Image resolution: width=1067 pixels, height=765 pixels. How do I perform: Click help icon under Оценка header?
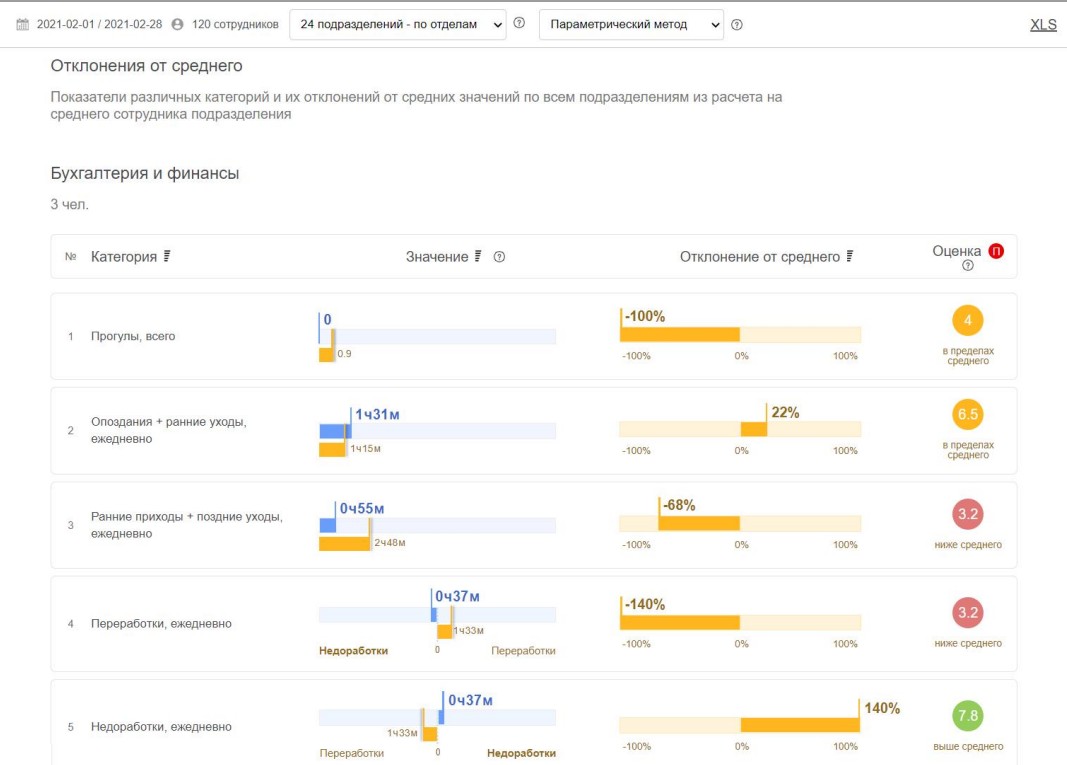(x=967, y=266)
